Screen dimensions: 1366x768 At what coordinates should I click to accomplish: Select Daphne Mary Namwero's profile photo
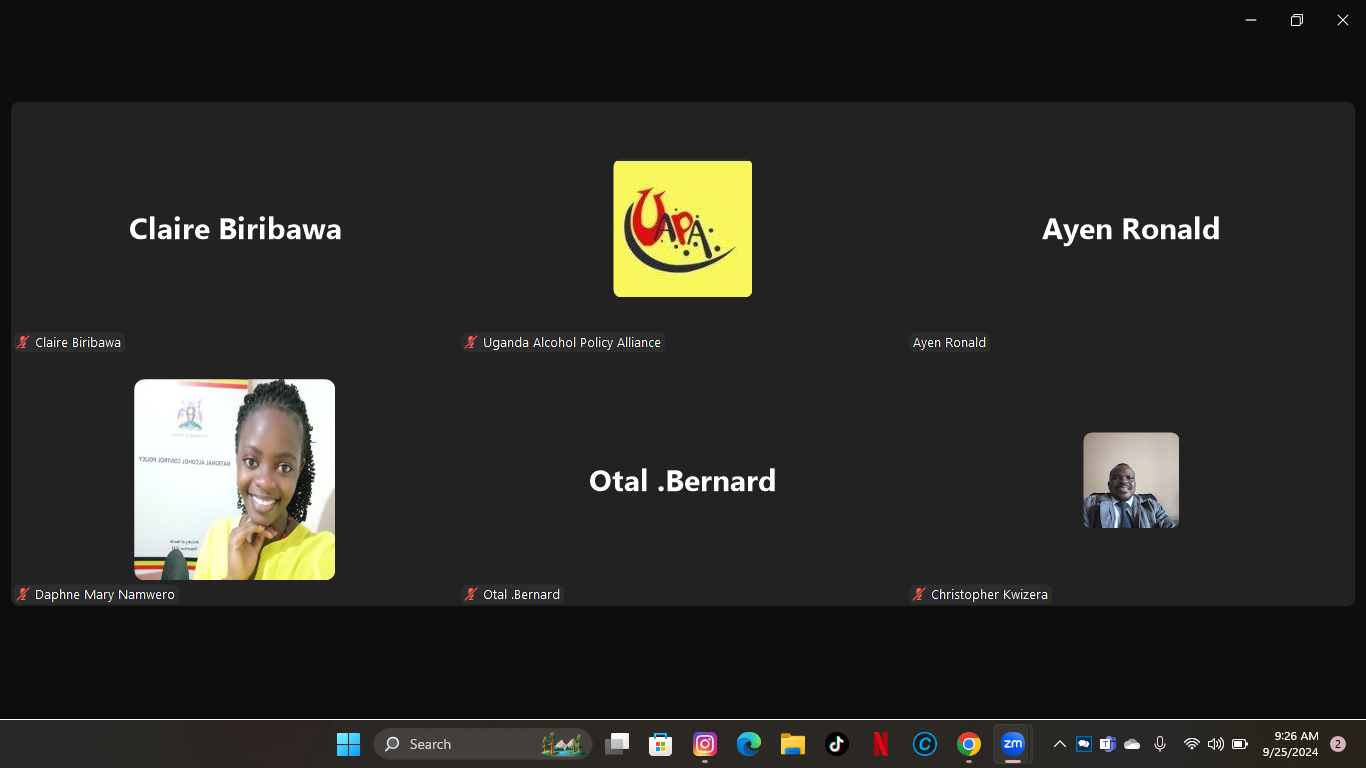235,479
